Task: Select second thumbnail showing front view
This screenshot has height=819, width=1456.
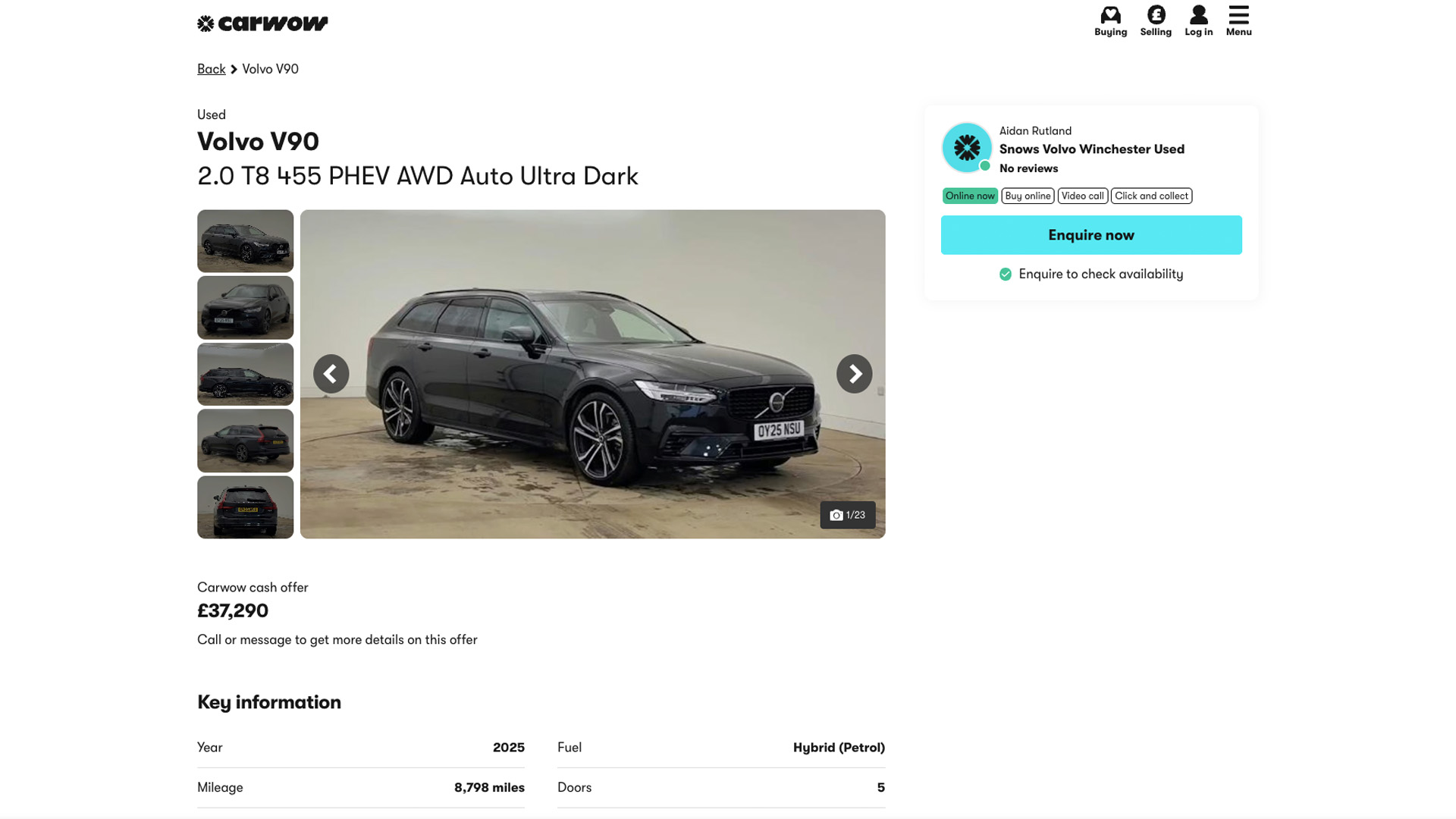Action: [x=245, y=307]
